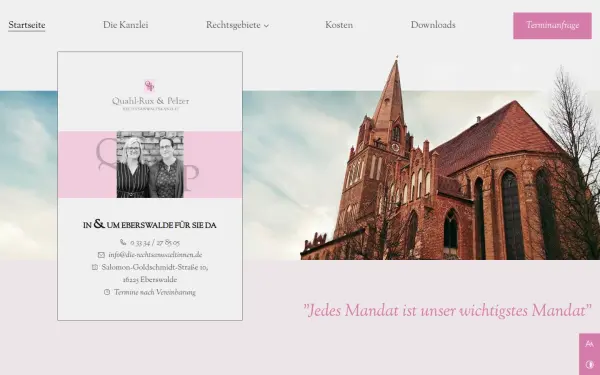
Task: Open the Rechtsgebiete menu
Action: point(233,25)
